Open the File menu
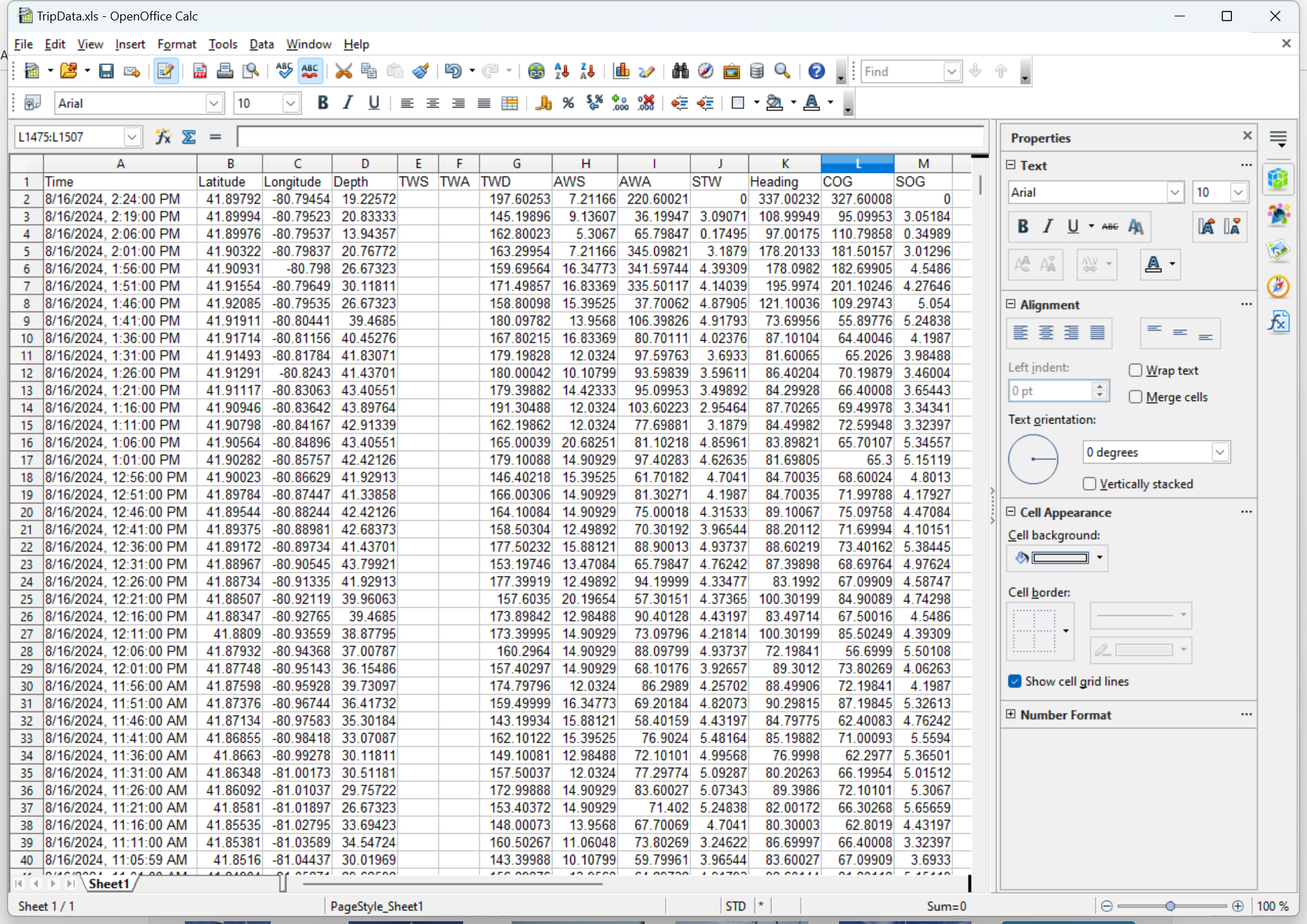The image size is (1307, 924). [23, 44]
